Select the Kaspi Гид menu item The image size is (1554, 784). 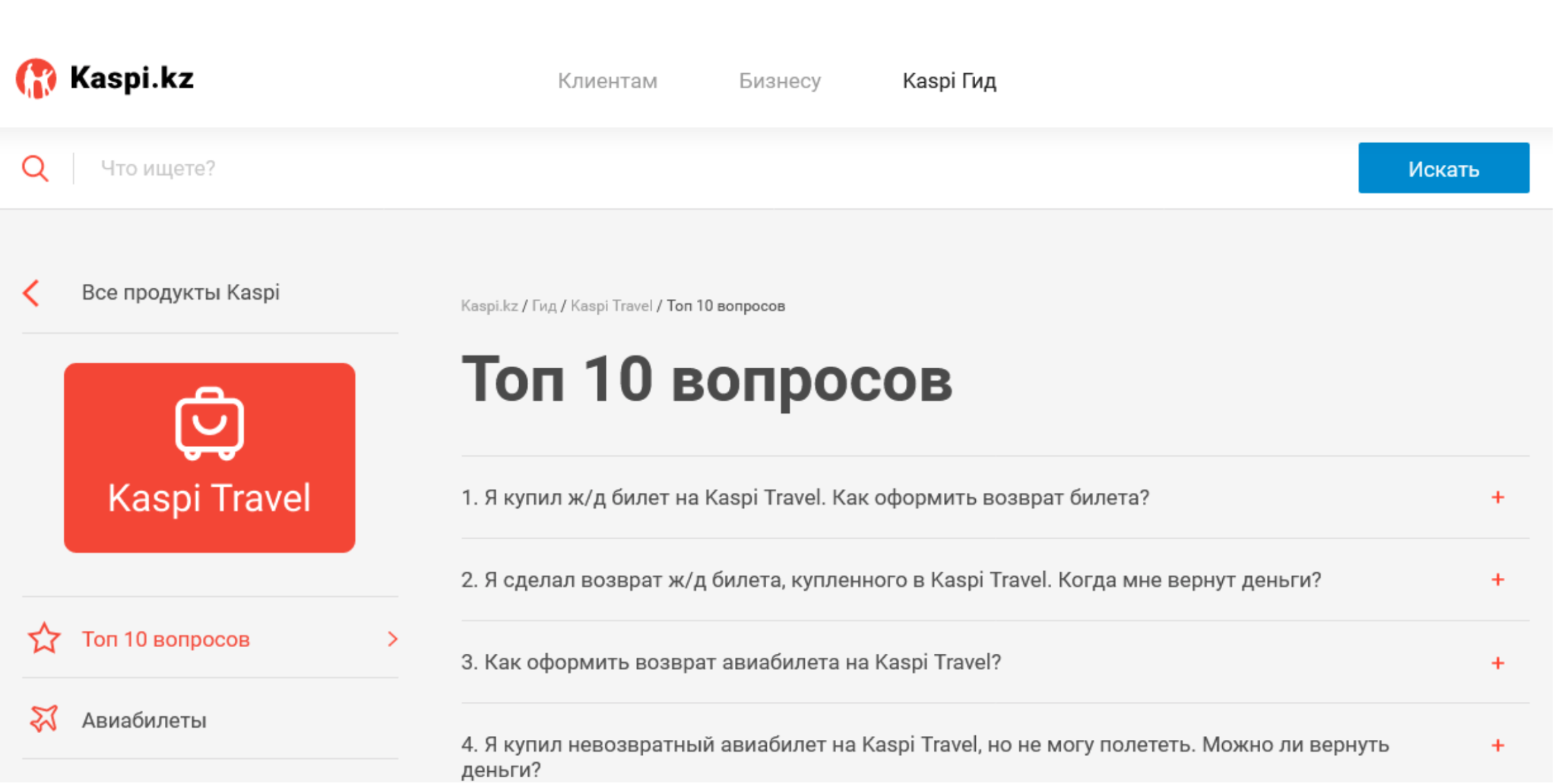[x=949, y=81]
